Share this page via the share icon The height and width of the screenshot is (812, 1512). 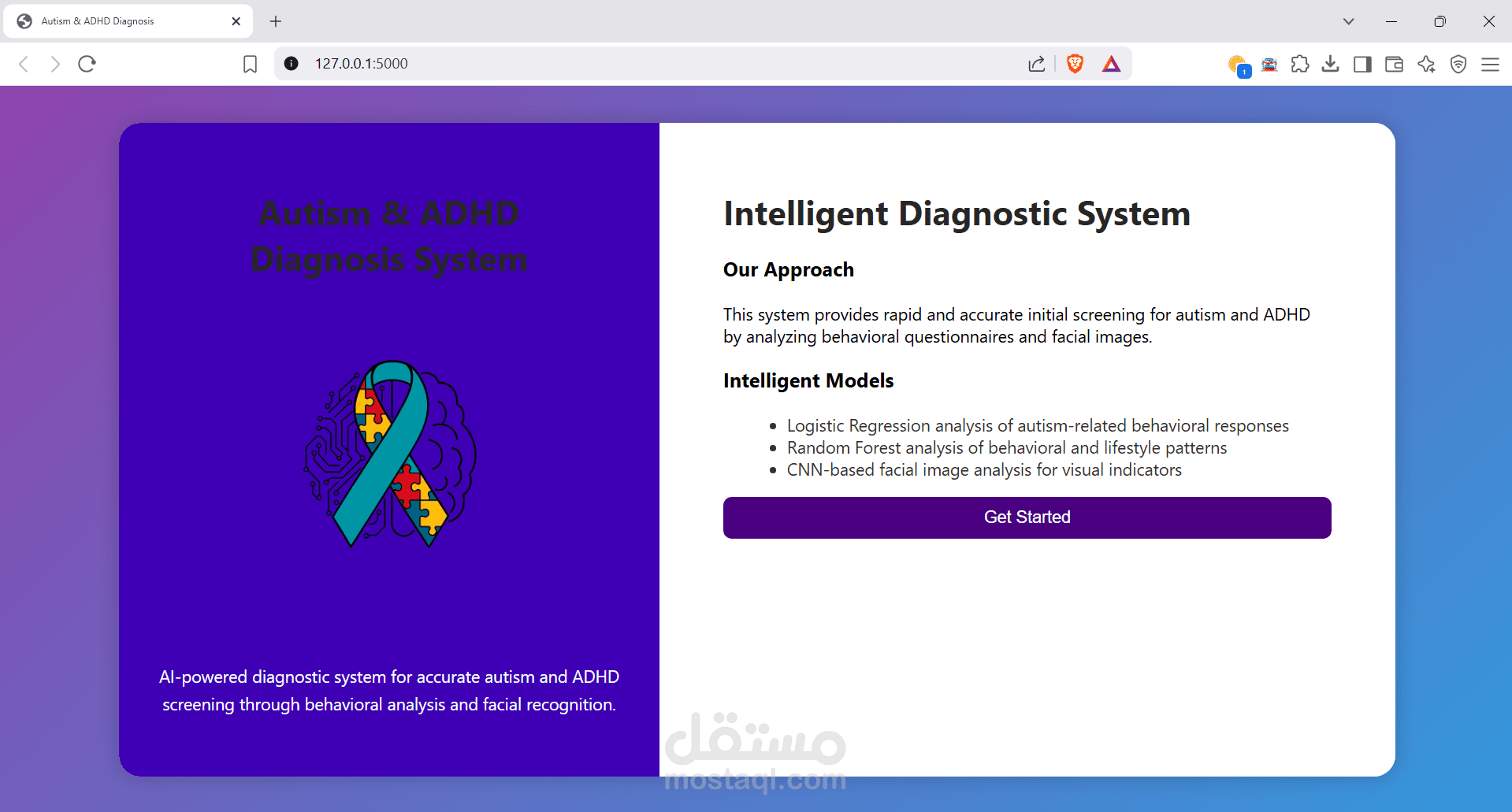[x=1037, y=64]
